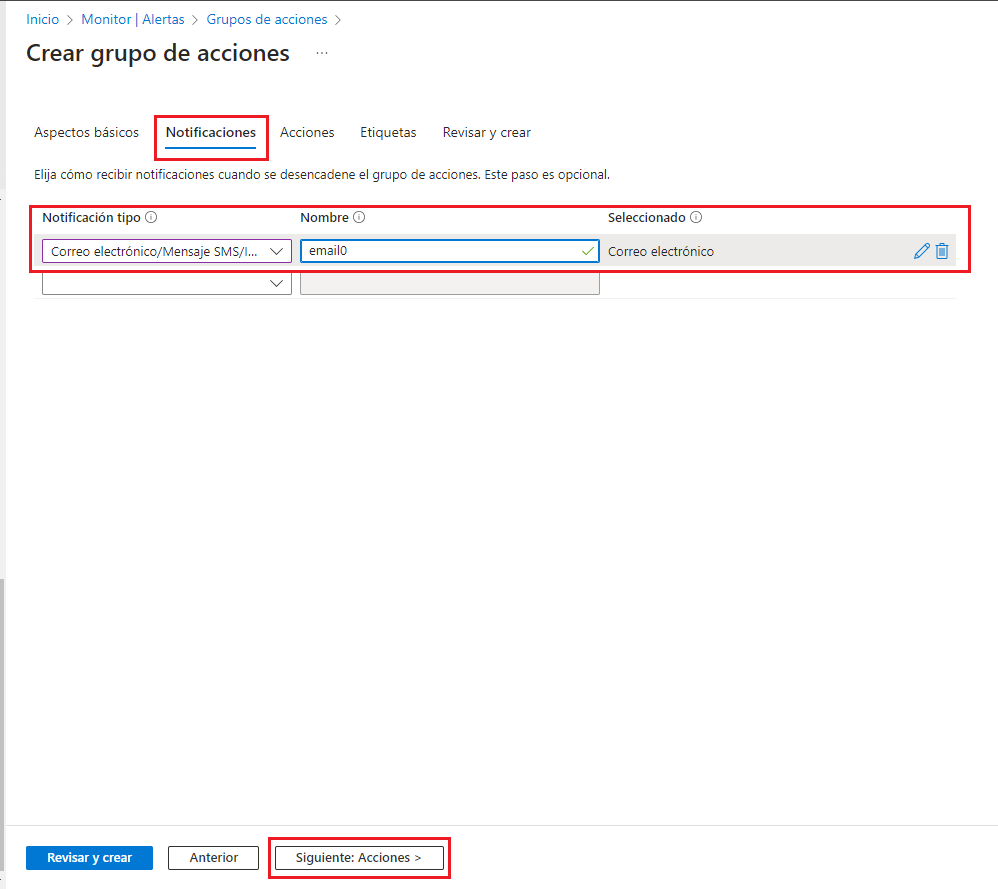The image size is (998, 889).
Task: Open Grupos de acciones from the breadcrumb
Action: (266, 19)
